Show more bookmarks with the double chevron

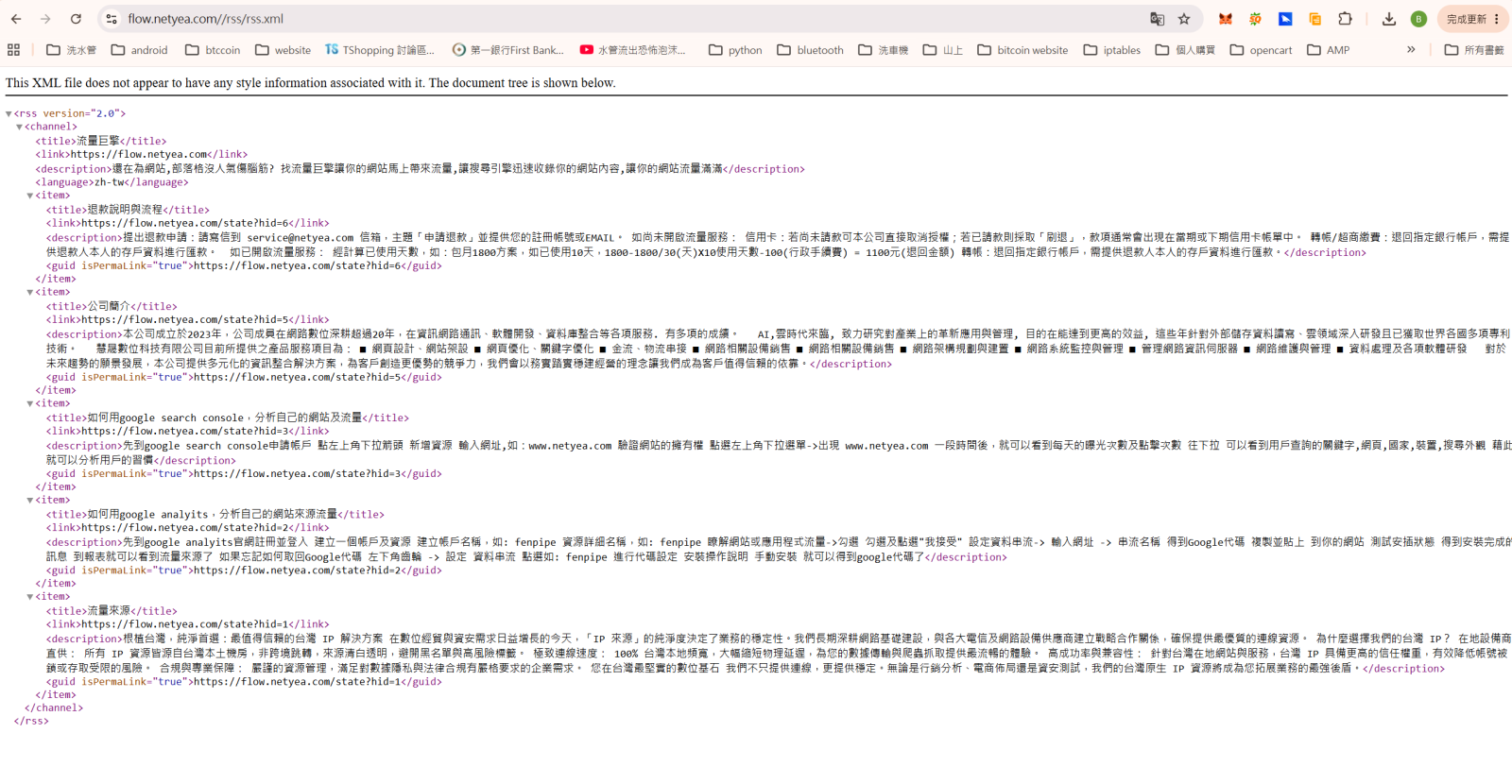click(1411, 50)
